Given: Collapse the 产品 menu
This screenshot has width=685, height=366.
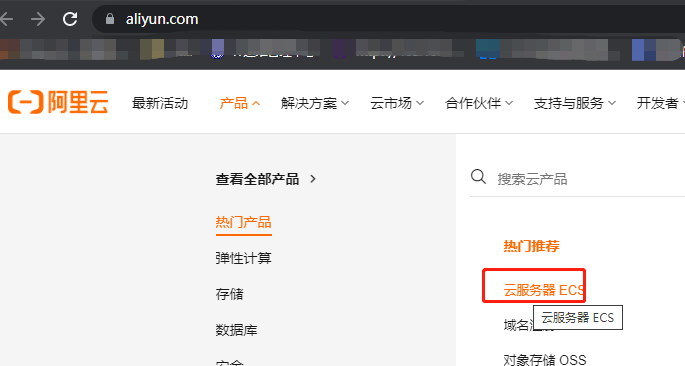Looking at the screenshot, I should click(239, 103).
